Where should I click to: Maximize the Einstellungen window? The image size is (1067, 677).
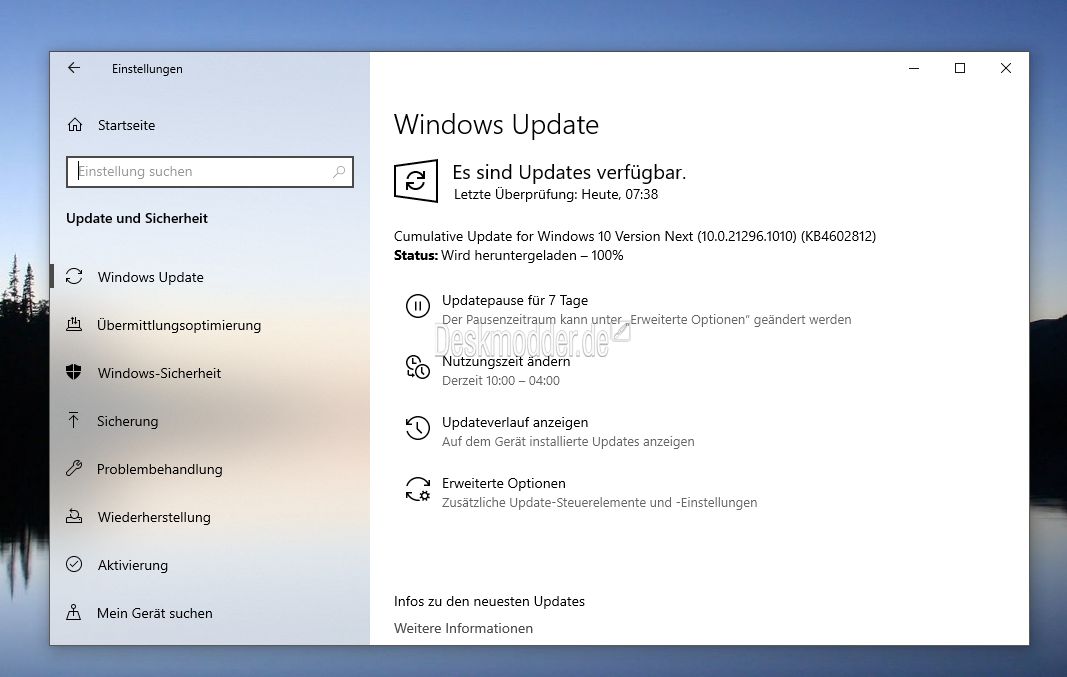coord(960,68)
